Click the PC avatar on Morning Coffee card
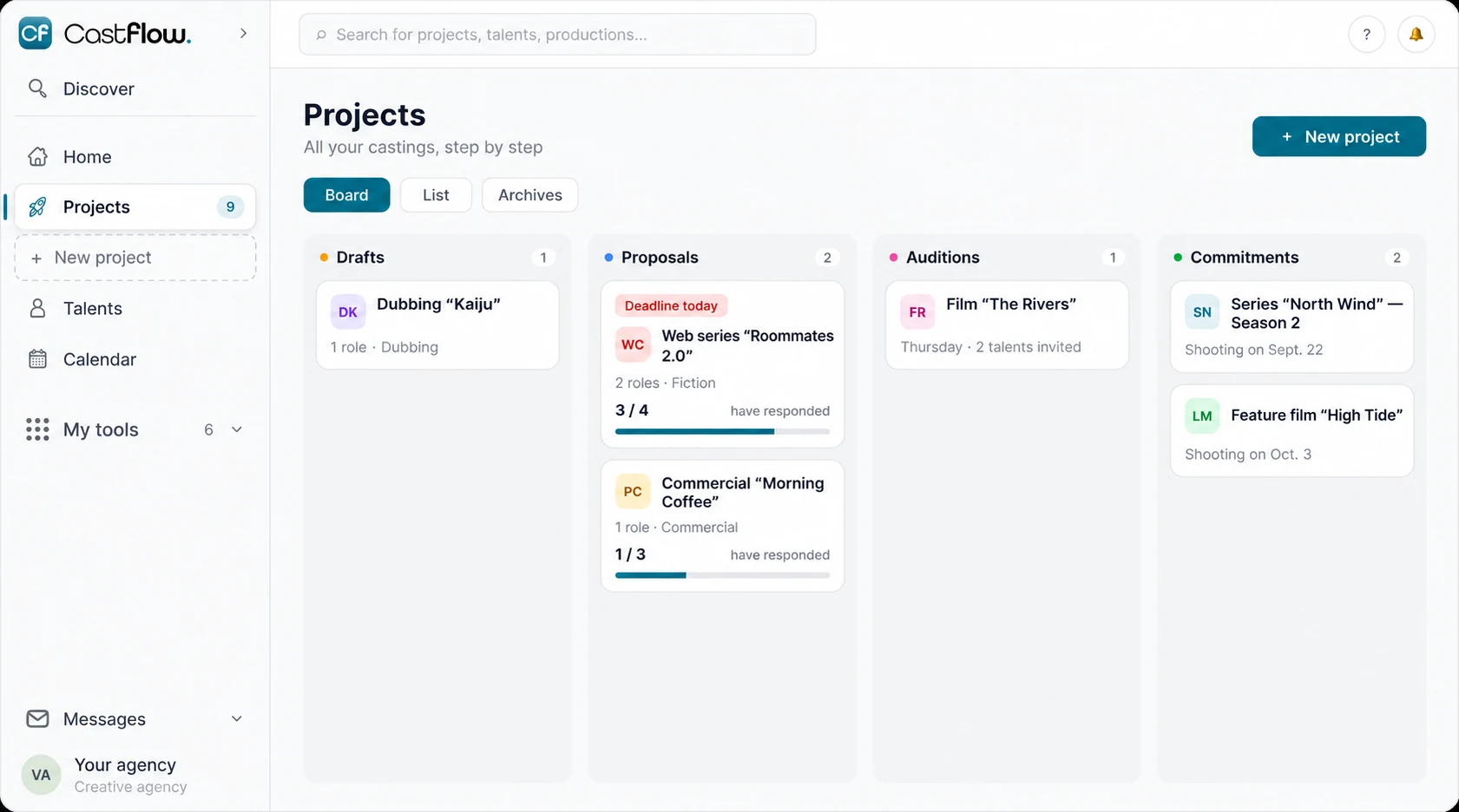 633,491
